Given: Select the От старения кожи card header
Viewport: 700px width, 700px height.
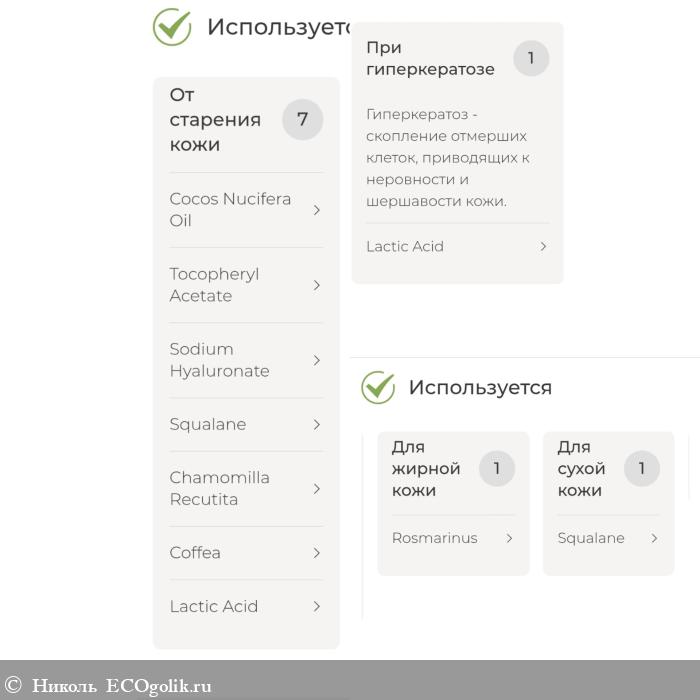Looking at the screenshot, I should coord(215,120).
